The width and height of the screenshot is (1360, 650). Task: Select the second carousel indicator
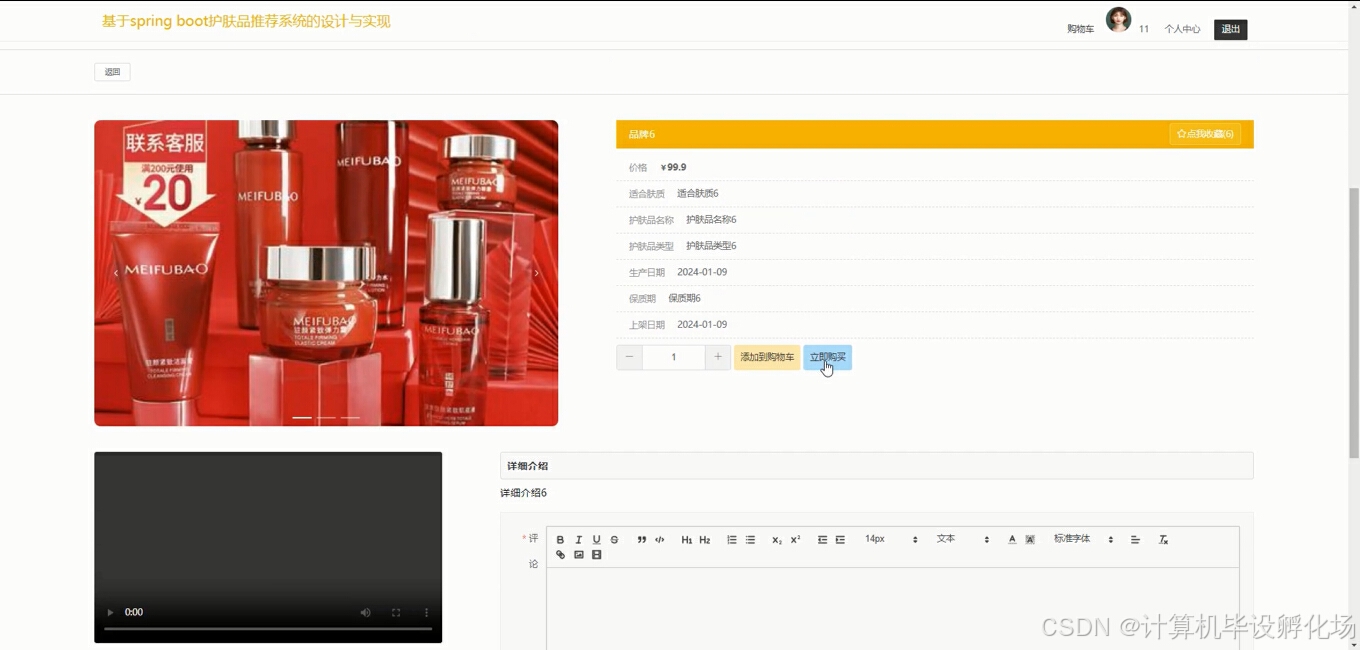326,417
